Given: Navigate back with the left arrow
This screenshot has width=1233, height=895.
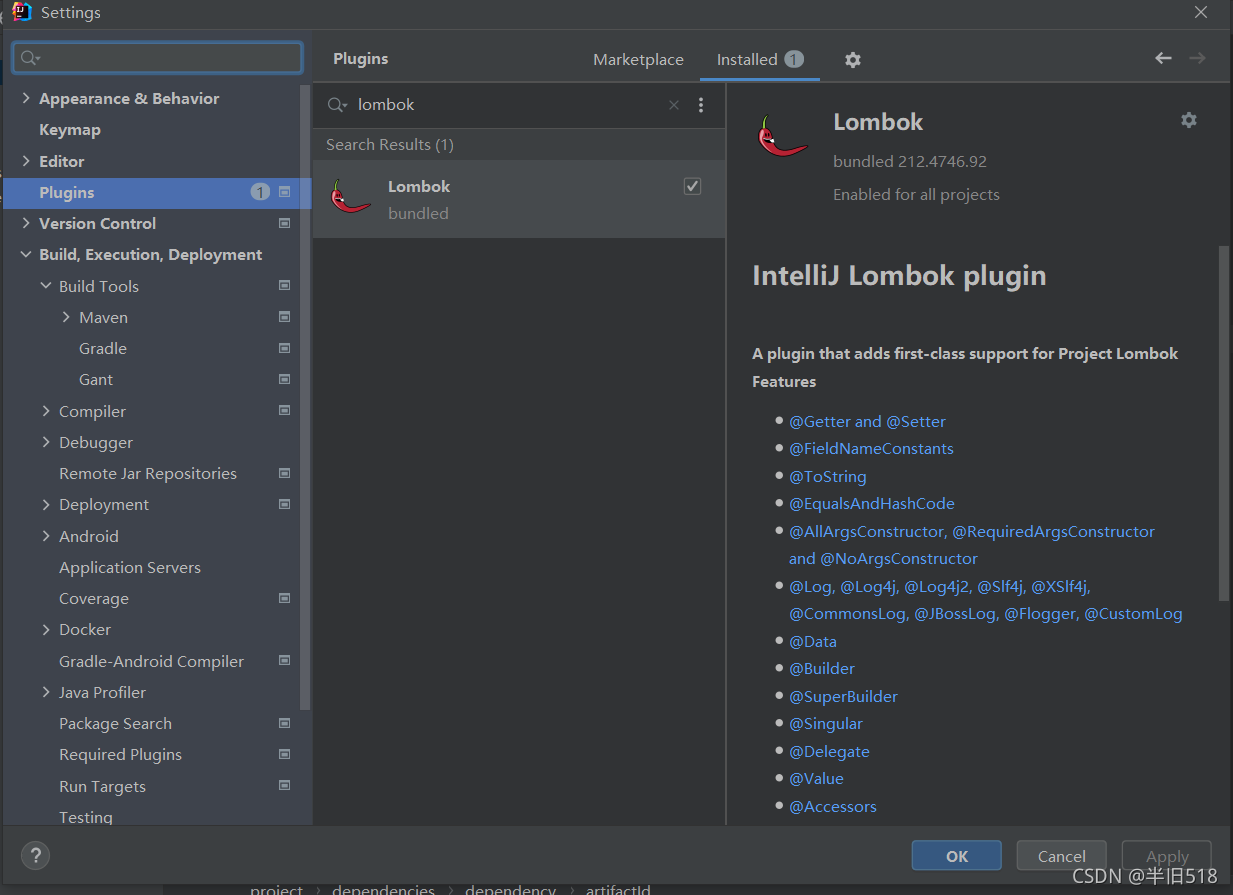Looking at the screenshot, I should pos(1163,58).
